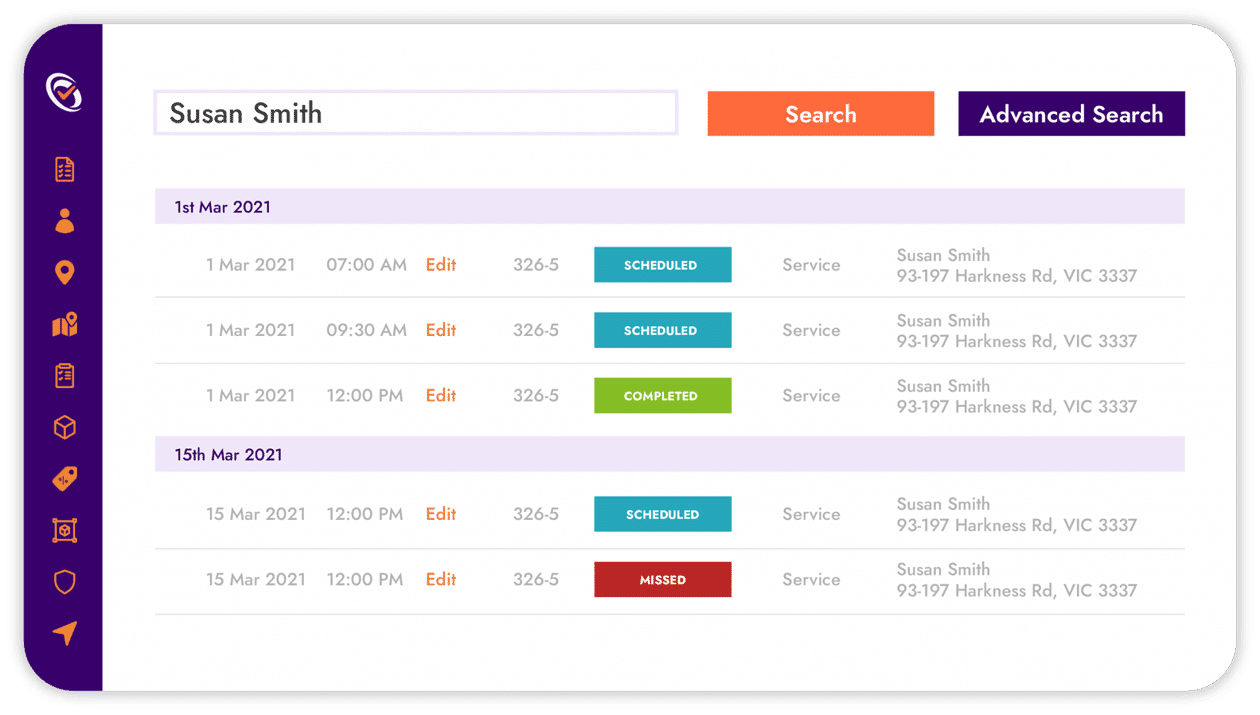Open the clipboard sidebar icon
This screenshot has width=1260, height=715.
pyautogui.click(x=65, y=376)
